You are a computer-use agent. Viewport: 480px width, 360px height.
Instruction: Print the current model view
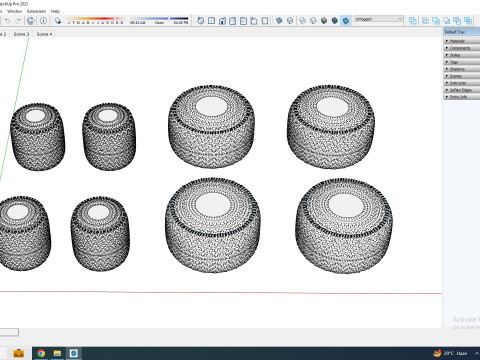click(31, 21)
